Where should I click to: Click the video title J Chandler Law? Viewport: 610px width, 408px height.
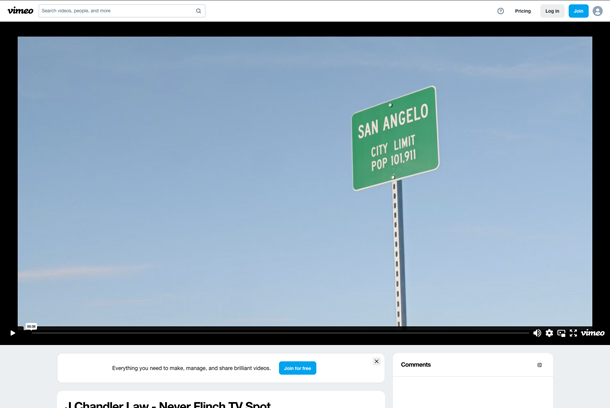coord(168,404)
